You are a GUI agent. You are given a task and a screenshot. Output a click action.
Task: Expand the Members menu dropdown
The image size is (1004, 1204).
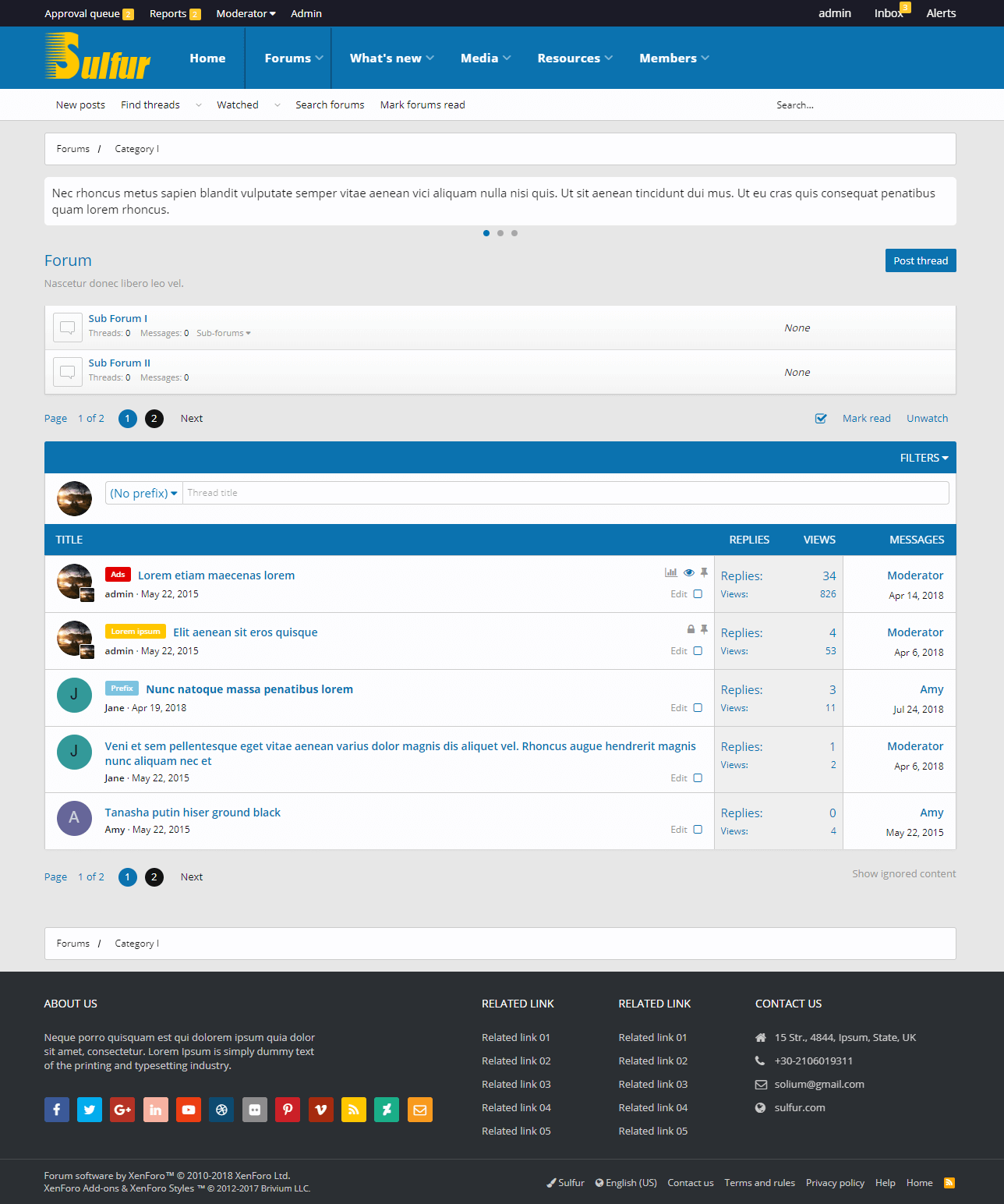click(x=705, y=58)
